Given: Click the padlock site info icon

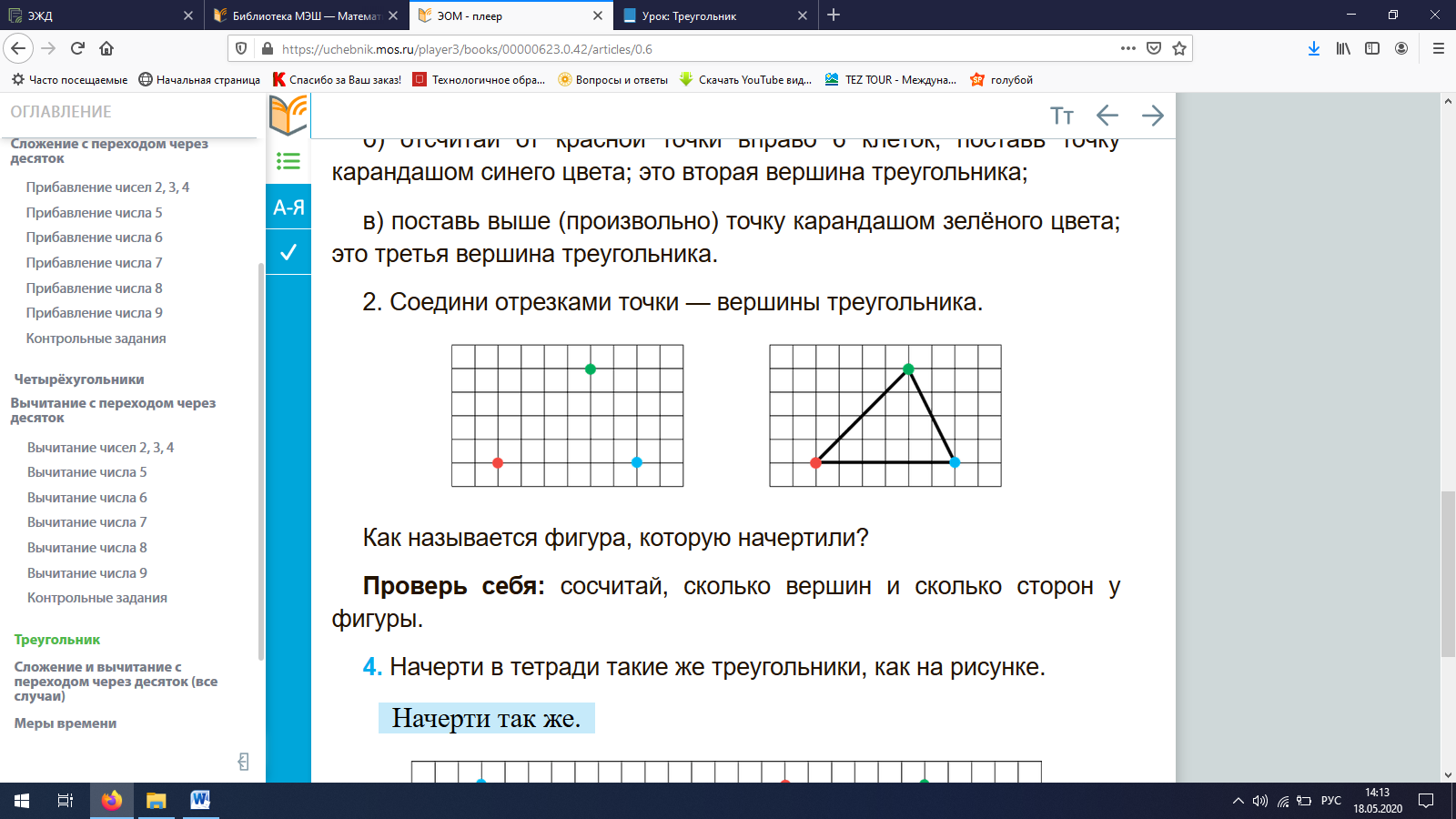Looking at the screenshot, I should (267, 49).
